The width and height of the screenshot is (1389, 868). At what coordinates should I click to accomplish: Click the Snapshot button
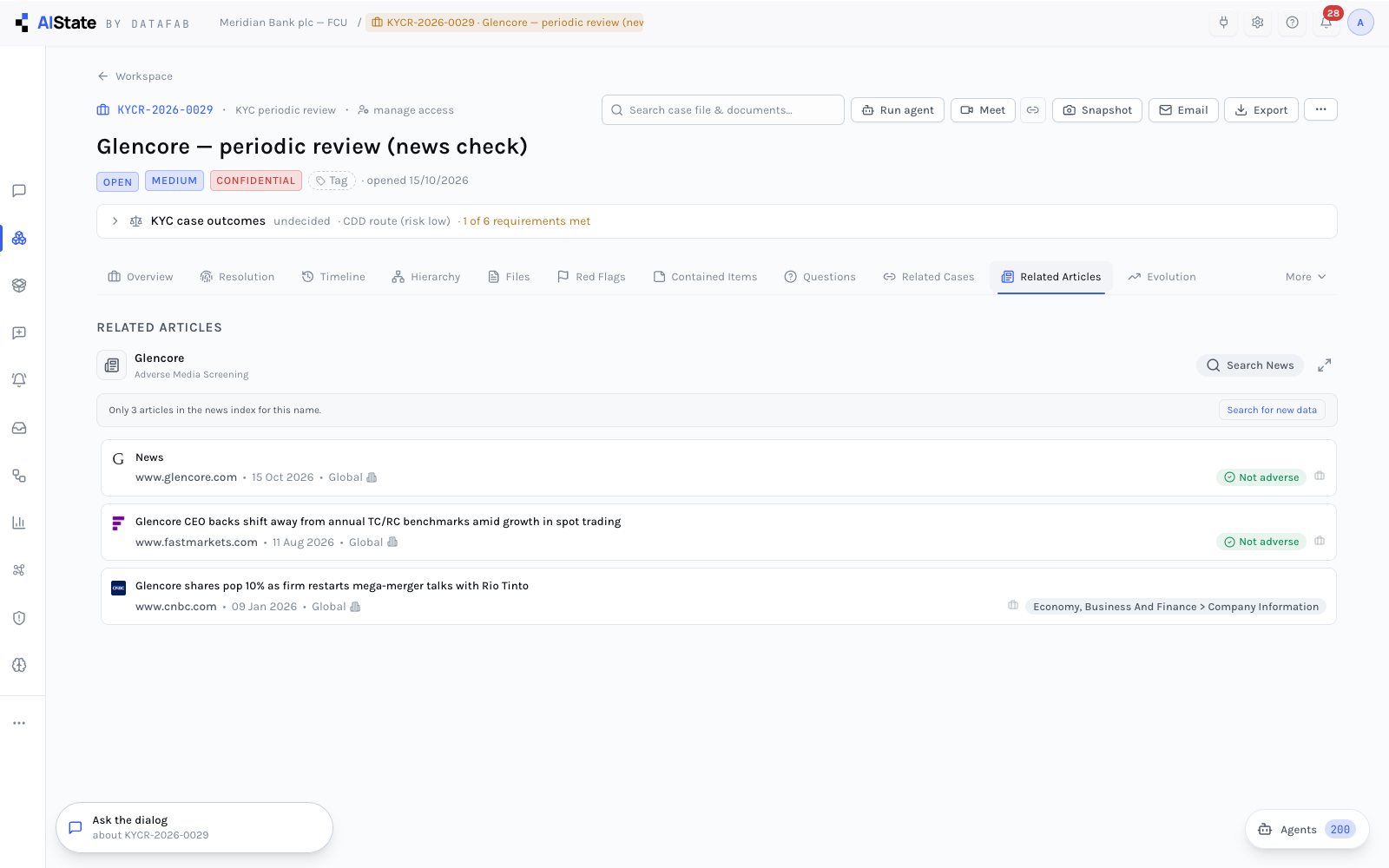click(1097, 110)
